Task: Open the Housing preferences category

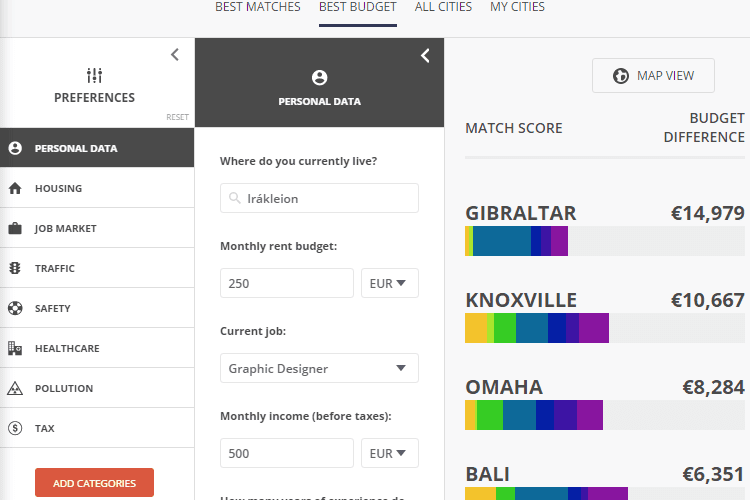Action: (x=97, y=188)
